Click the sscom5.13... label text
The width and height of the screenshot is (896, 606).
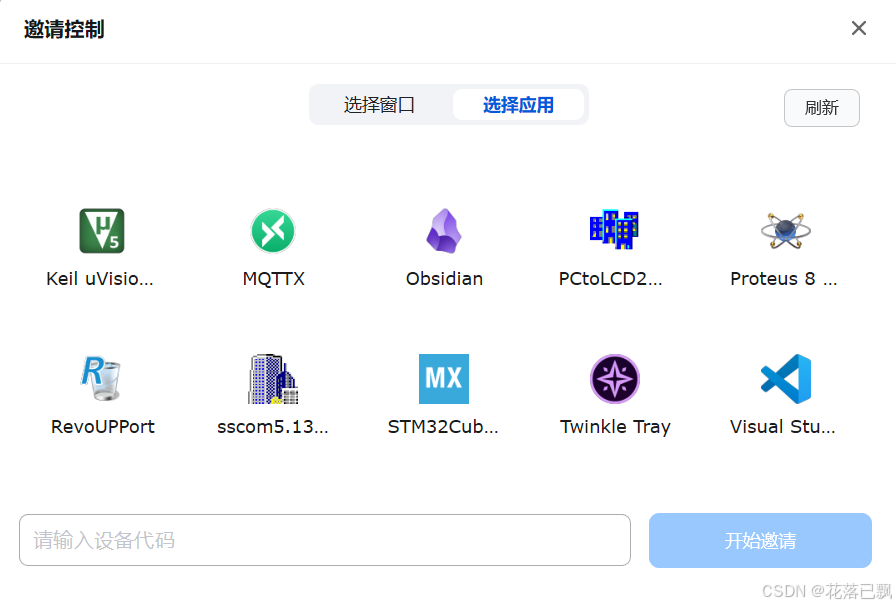(x=273, y=427)
